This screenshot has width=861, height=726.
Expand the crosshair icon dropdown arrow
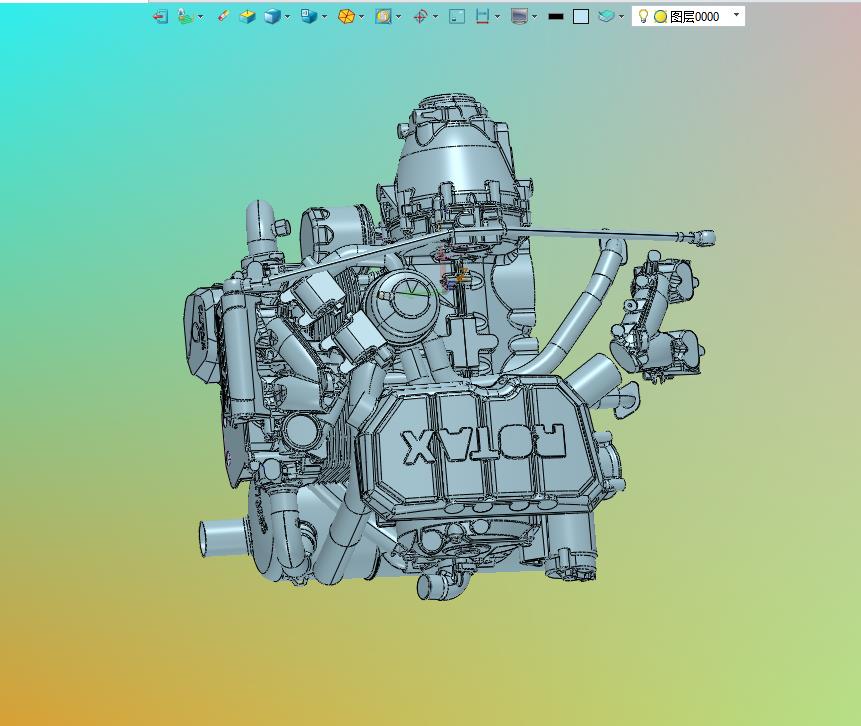[435, 16]
